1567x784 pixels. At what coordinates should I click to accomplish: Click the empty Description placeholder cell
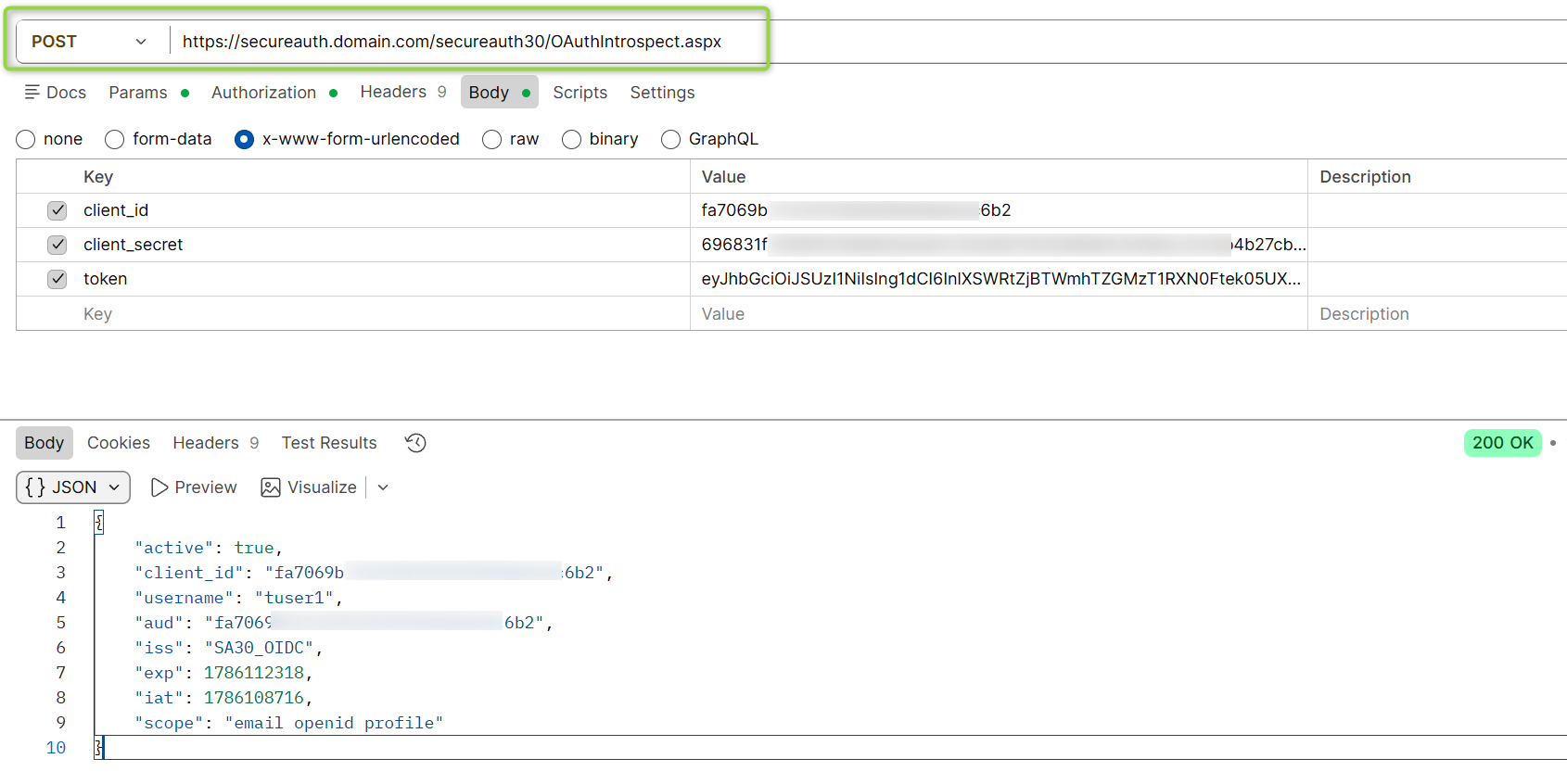pos(1437,314)
